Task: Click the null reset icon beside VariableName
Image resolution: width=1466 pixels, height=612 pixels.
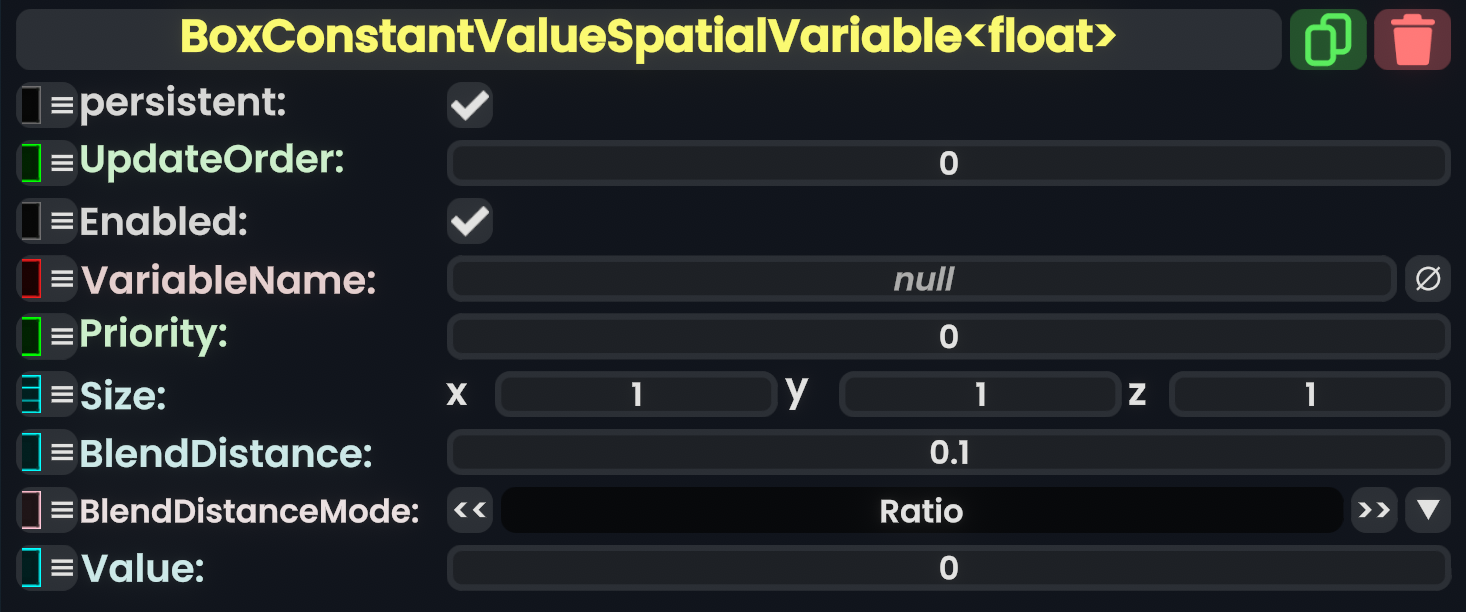Action: coord(1428,279)
